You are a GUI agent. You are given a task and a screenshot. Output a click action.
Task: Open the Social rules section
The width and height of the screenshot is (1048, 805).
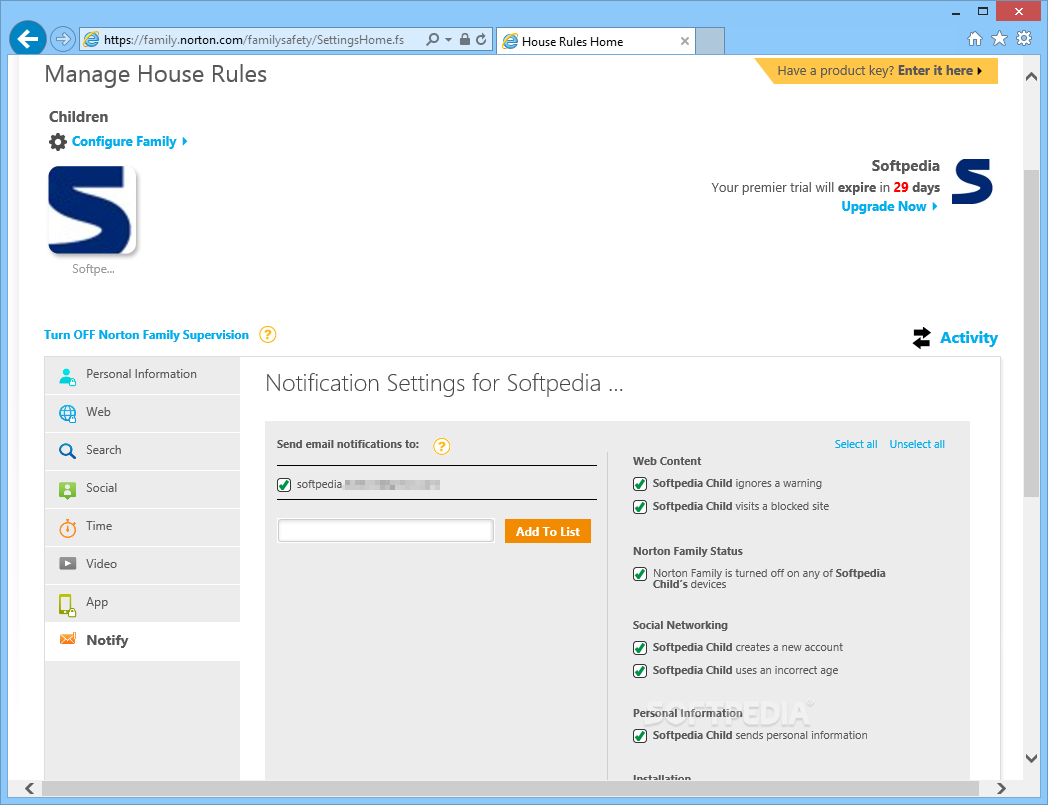[x=142, y=489]
